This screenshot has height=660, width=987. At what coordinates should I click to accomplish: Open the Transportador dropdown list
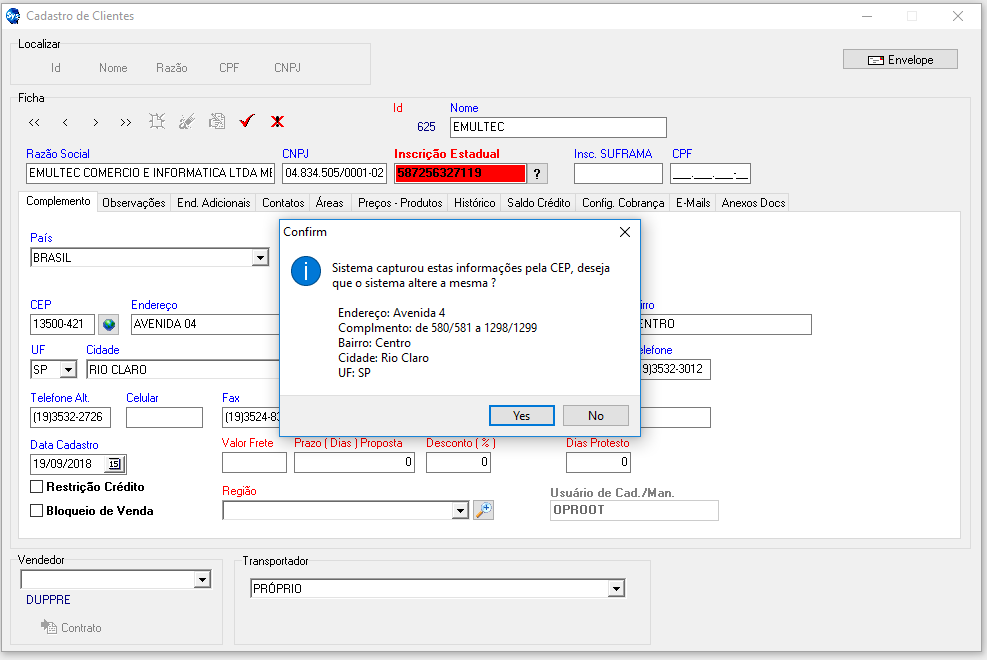click(616, 589)
